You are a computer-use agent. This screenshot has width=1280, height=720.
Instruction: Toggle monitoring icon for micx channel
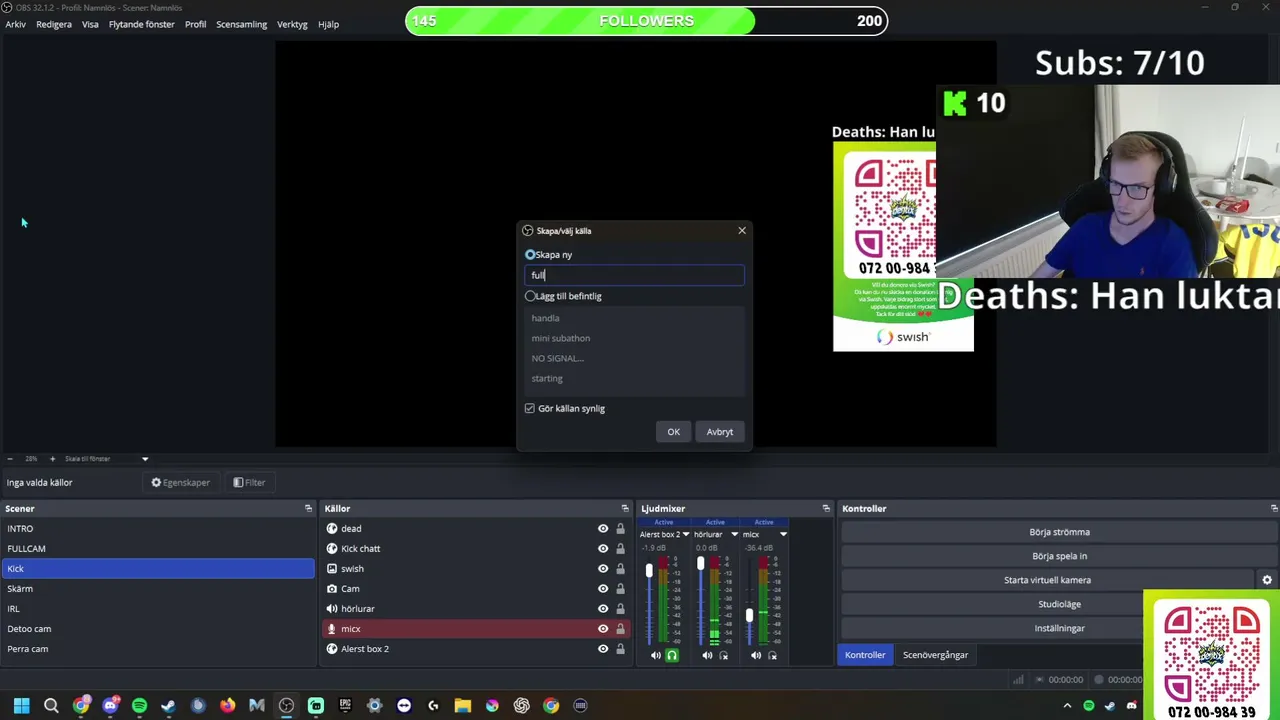click(x=772, y=656)
